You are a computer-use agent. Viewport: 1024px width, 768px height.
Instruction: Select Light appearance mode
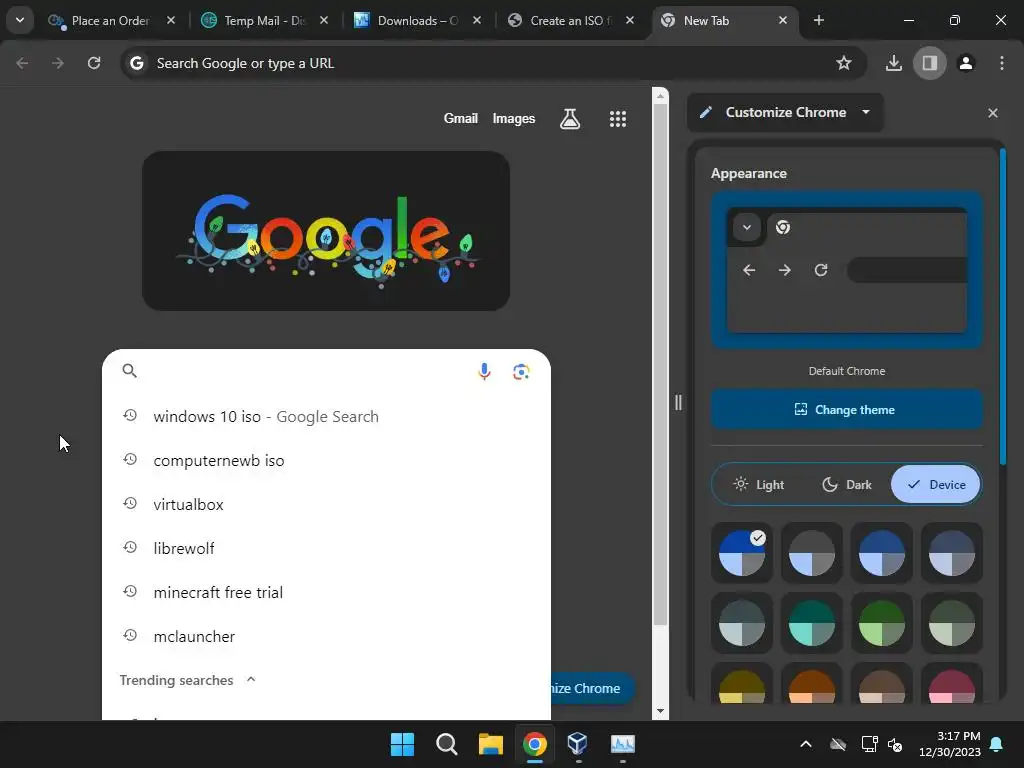tap(759, 485)
